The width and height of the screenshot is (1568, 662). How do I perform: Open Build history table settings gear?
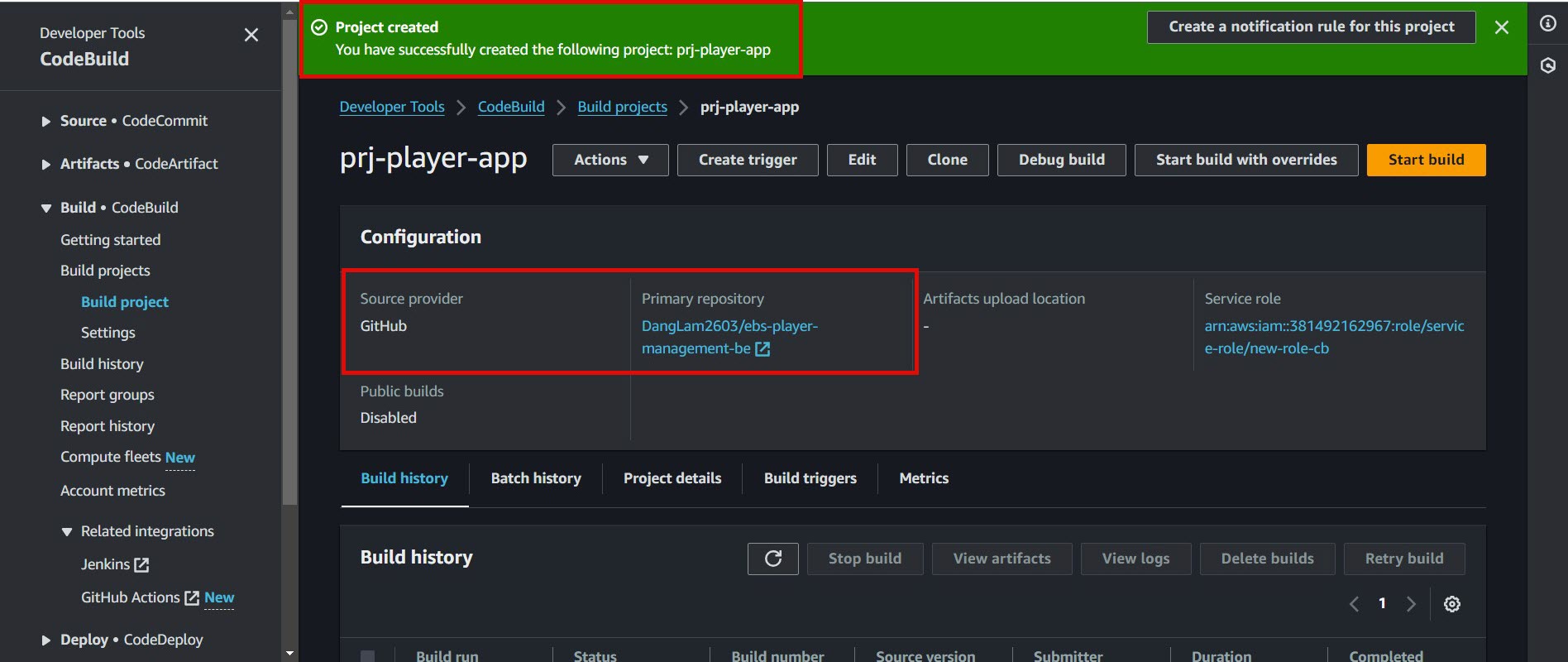1451,604
